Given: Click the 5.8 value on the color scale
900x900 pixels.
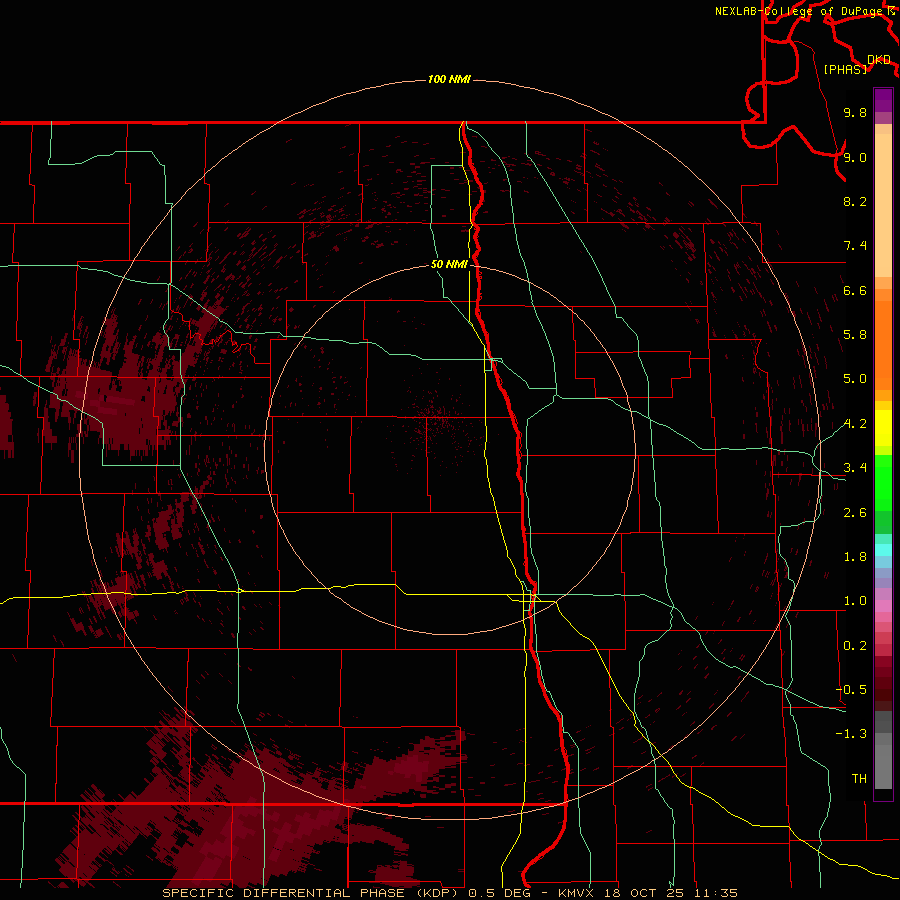Looking at the screenshot, I should tap(855, 335).
